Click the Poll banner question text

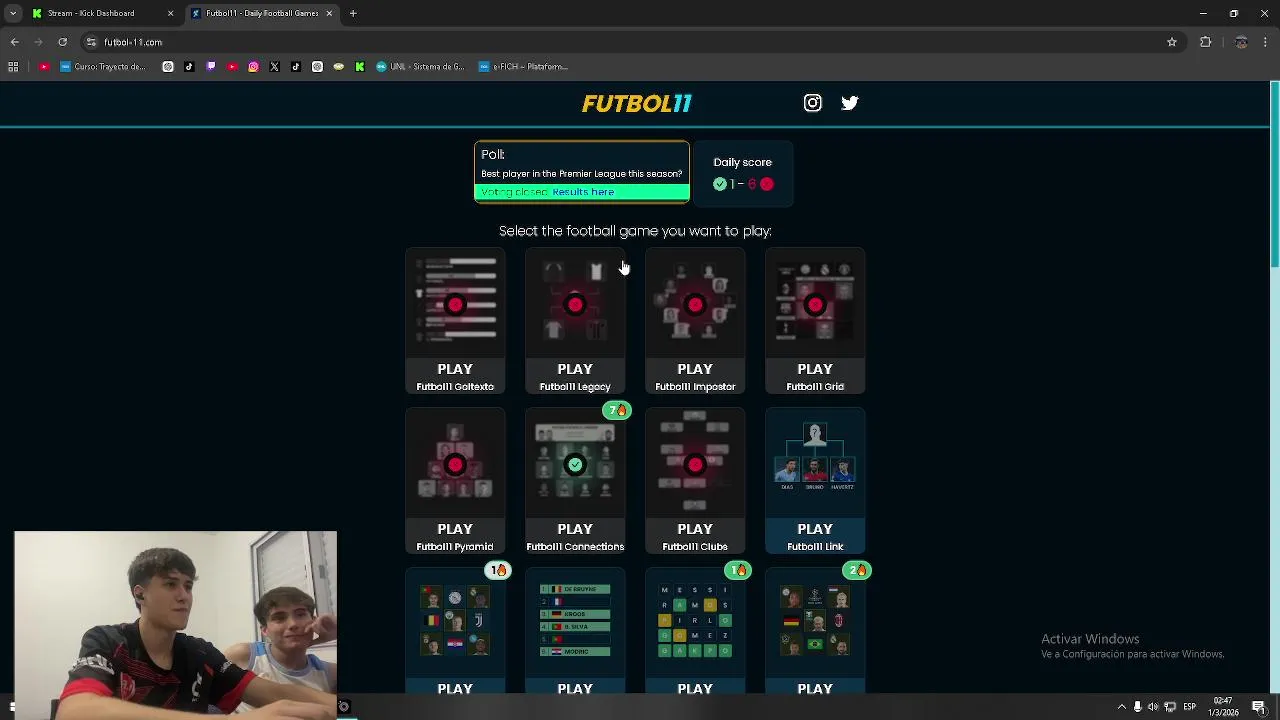581,174
